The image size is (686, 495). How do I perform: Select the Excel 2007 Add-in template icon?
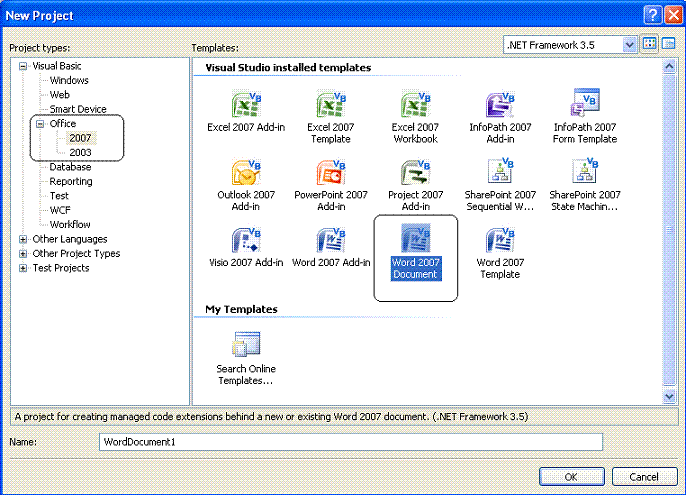[x=246, y=104]
